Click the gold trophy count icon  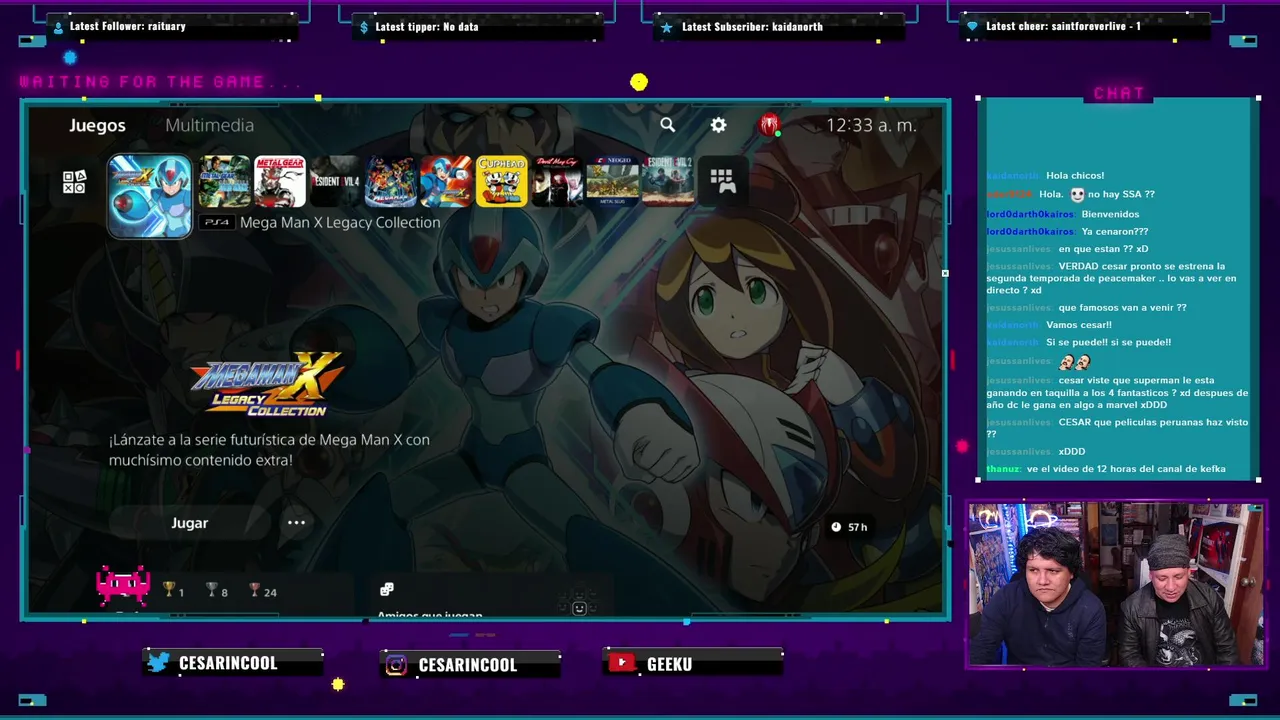(x=169, y=590)
